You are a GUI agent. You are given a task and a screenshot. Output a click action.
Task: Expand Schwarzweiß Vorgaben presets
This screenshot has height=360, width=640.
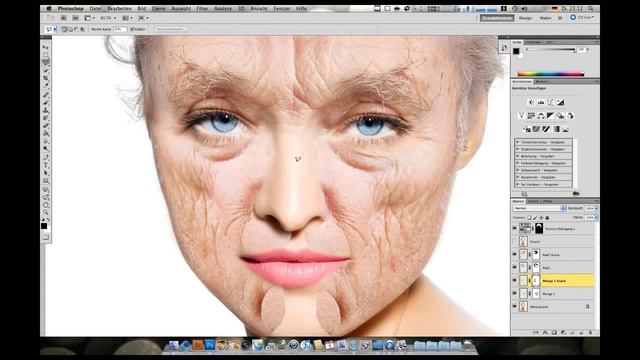[x=517, y=170]
